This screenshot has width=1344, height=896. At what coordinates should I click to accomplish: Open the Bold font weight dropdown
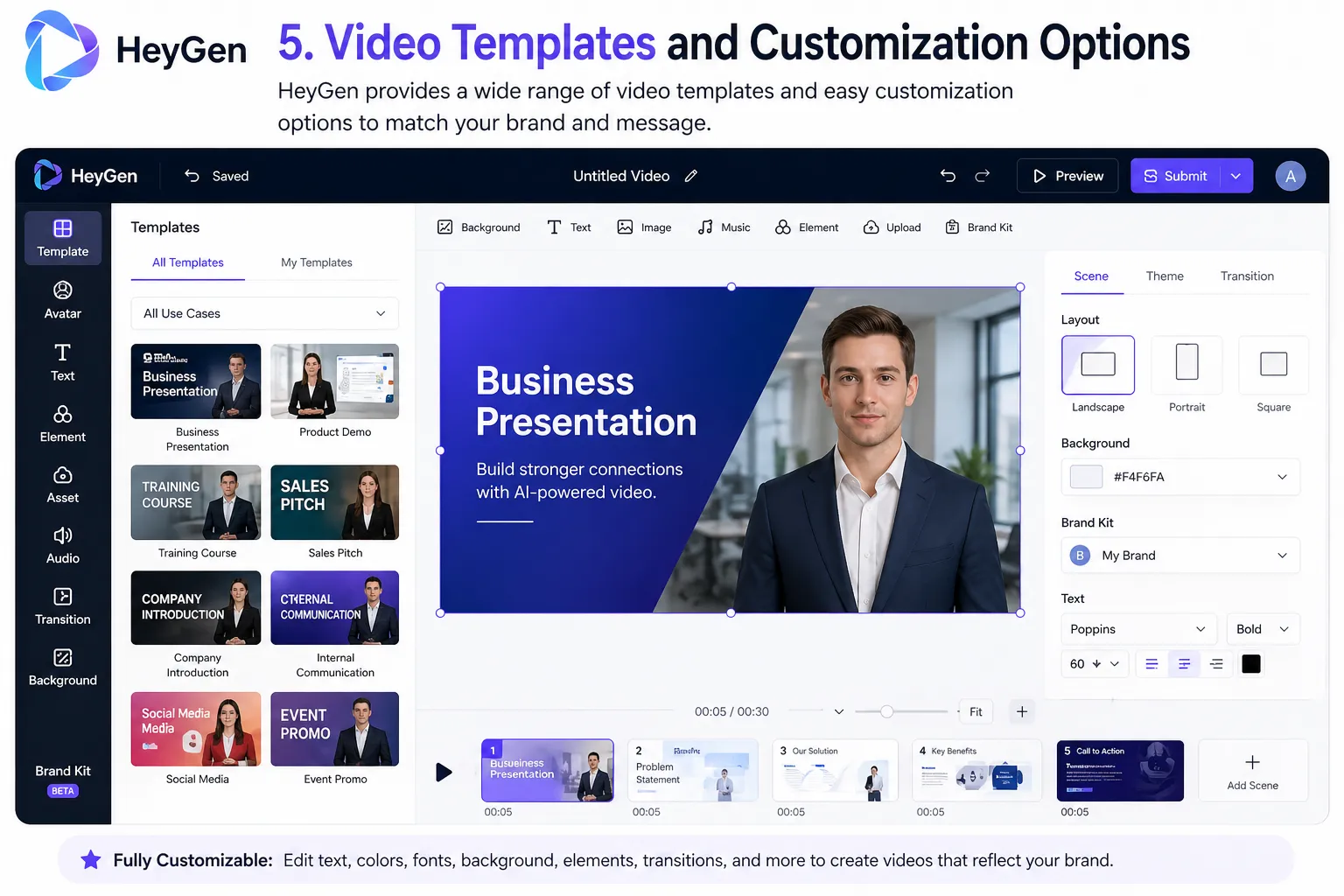click(x=1263, y=629)
